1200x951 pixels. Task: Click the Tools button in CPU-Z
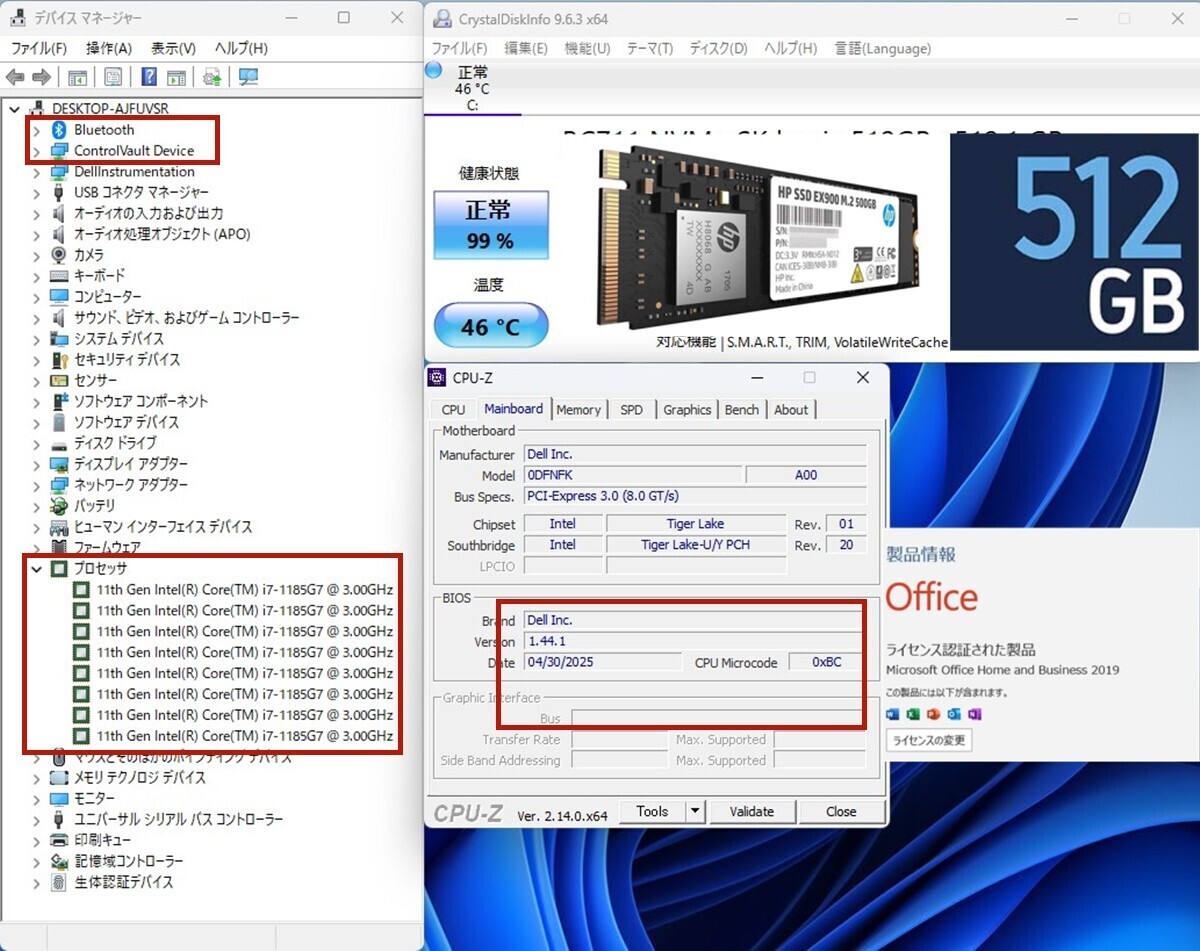[x=653, y=811]
